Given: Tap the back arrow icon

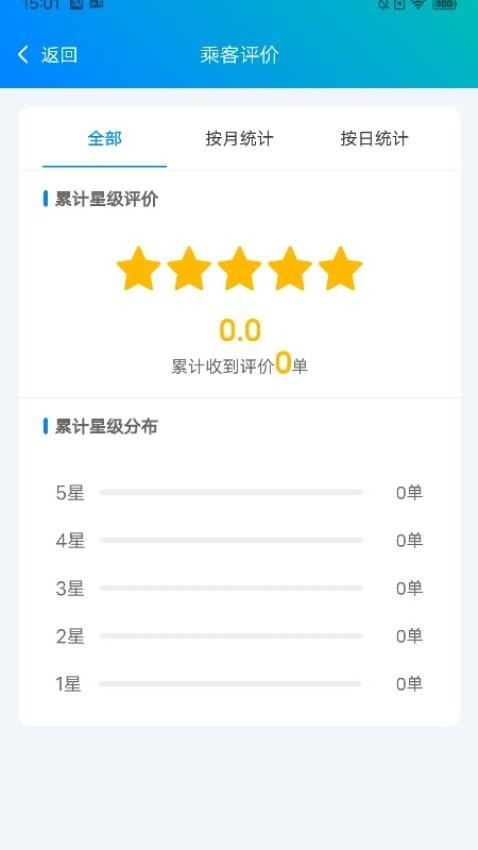Looking at the screenshot, I should point(23,55).
